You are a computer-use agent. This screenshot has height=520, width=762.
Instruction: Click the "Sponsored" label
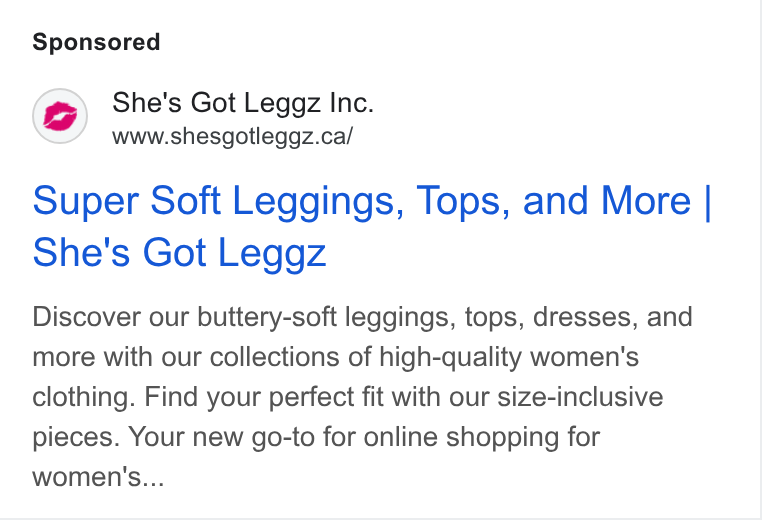(96, 42)
